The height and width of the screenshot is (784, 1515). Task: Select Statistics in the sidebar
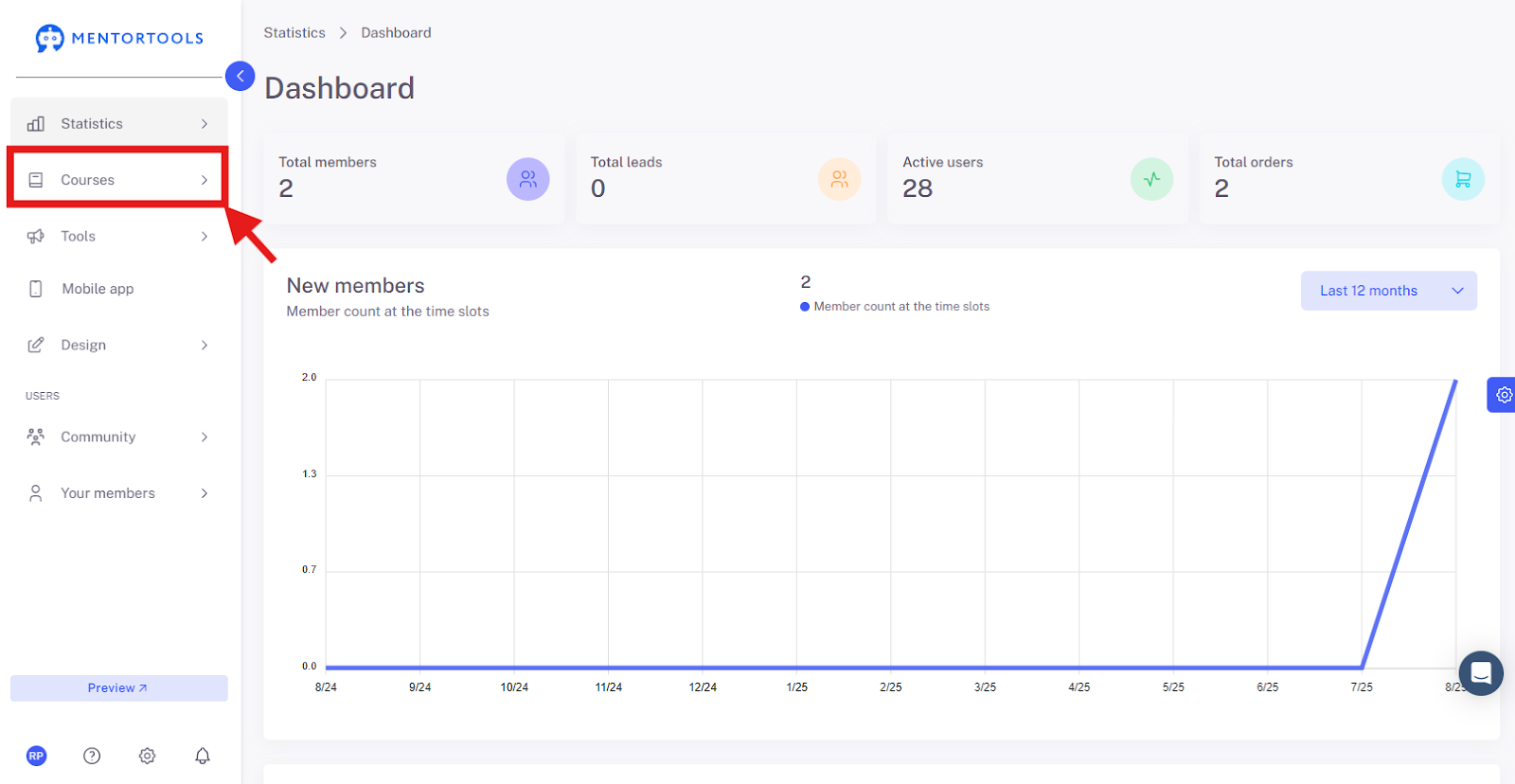click(119, 124)
